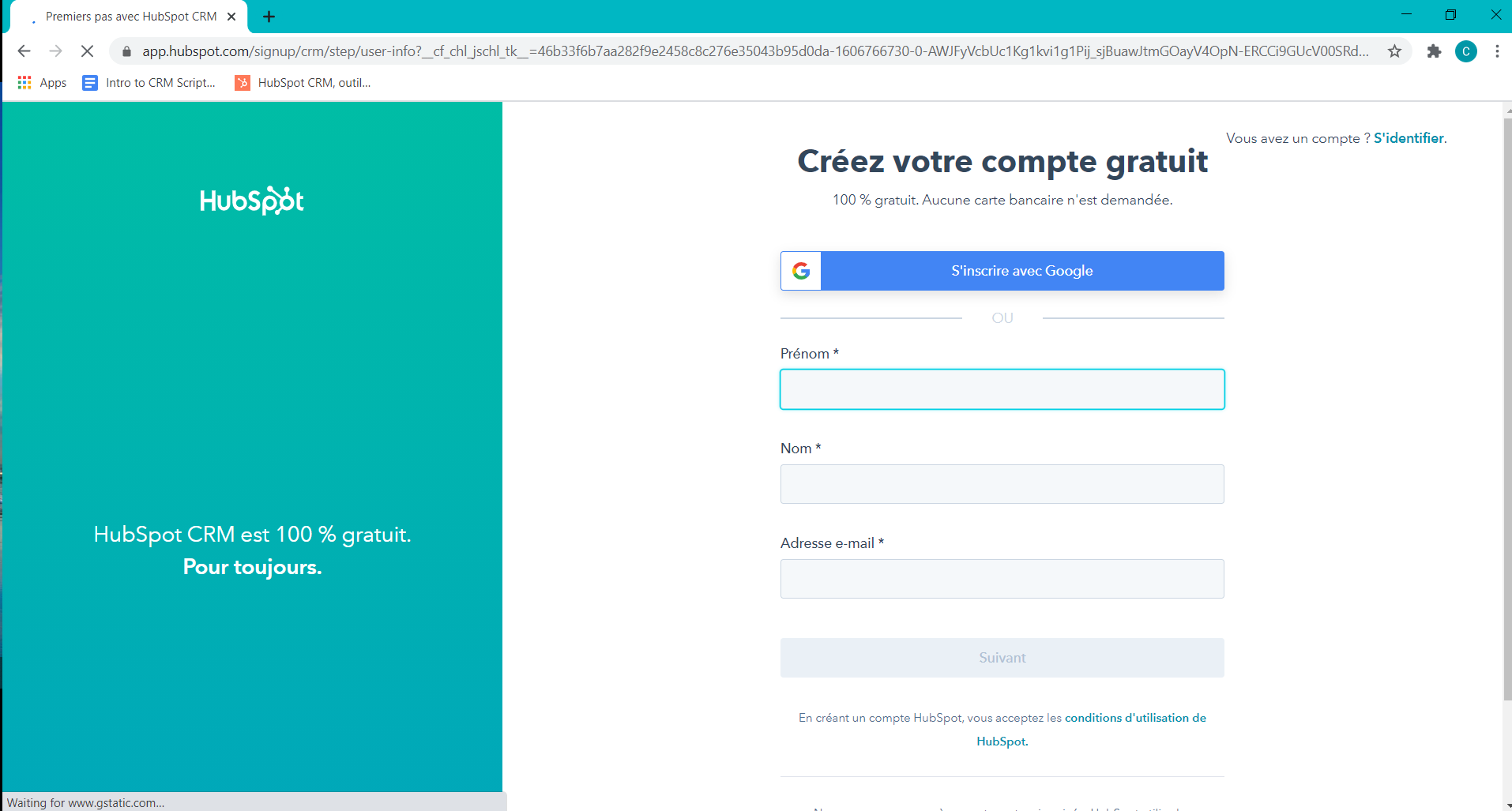
Task: Close the Premiers pas avec HubSpot CRM tab
Action: point(231,17)
